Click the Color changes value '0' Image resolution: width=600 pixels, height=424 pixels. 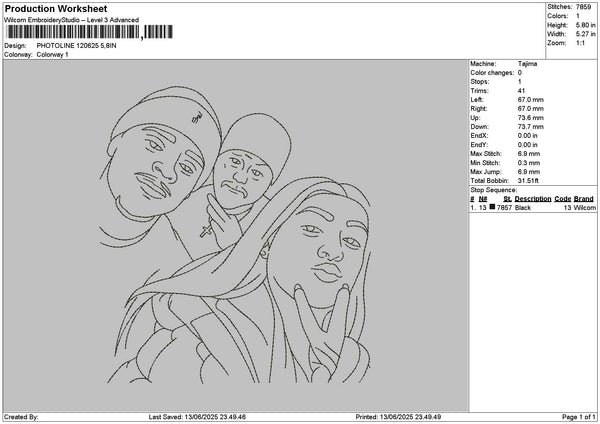coord(520,73)
